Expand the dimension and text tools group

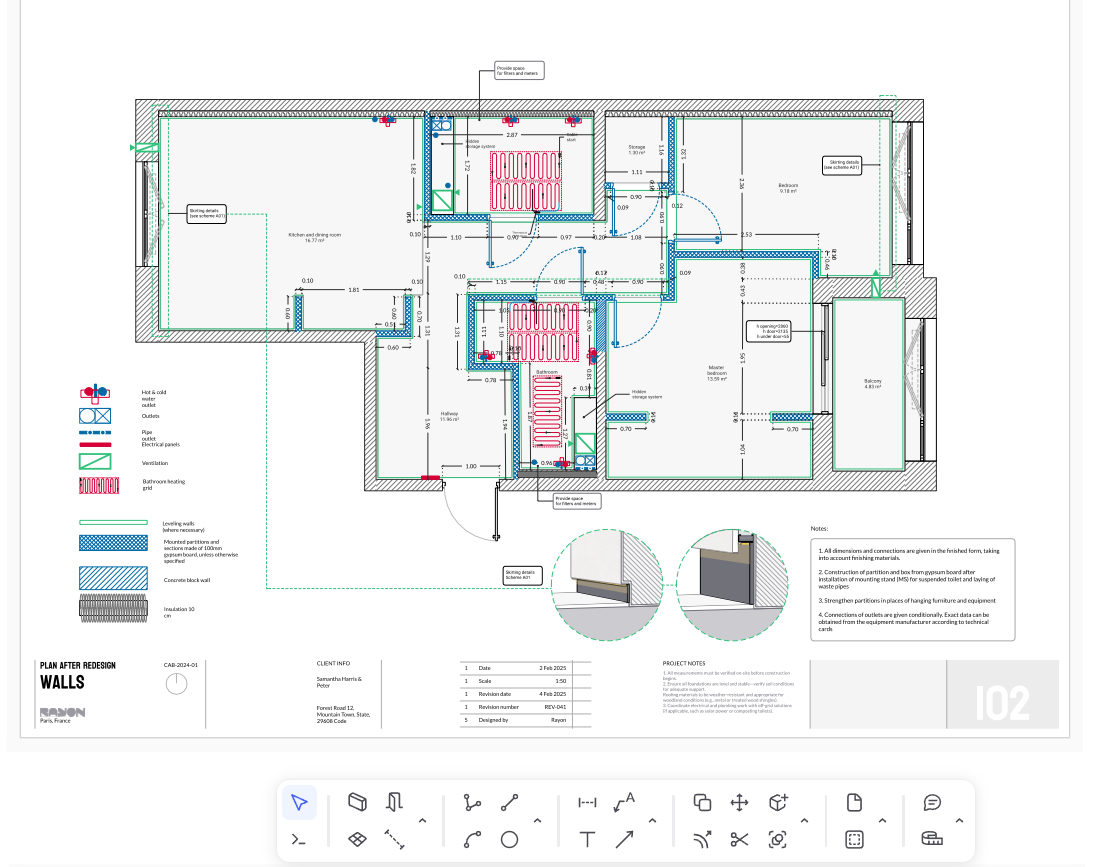(652, 821)
